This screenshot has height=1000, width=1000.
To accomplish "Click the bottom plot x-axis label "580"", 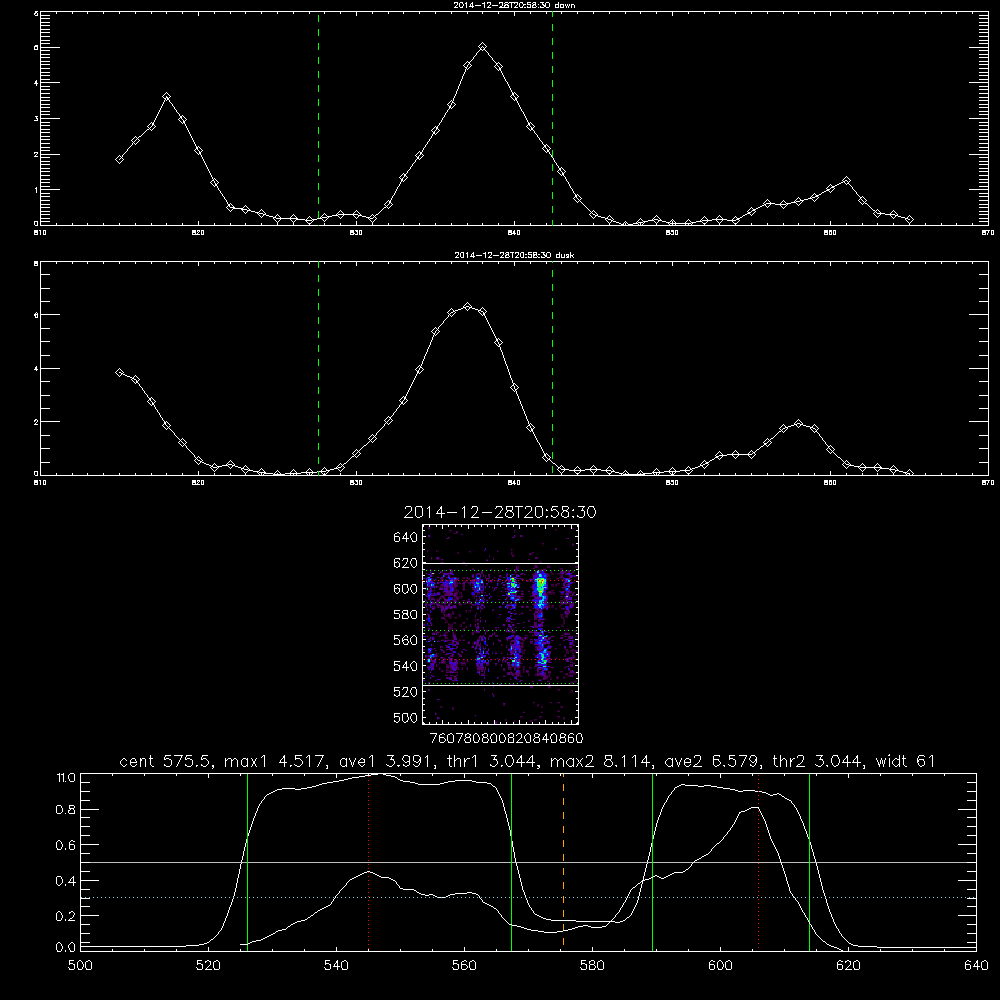I will tap(592, 966).
